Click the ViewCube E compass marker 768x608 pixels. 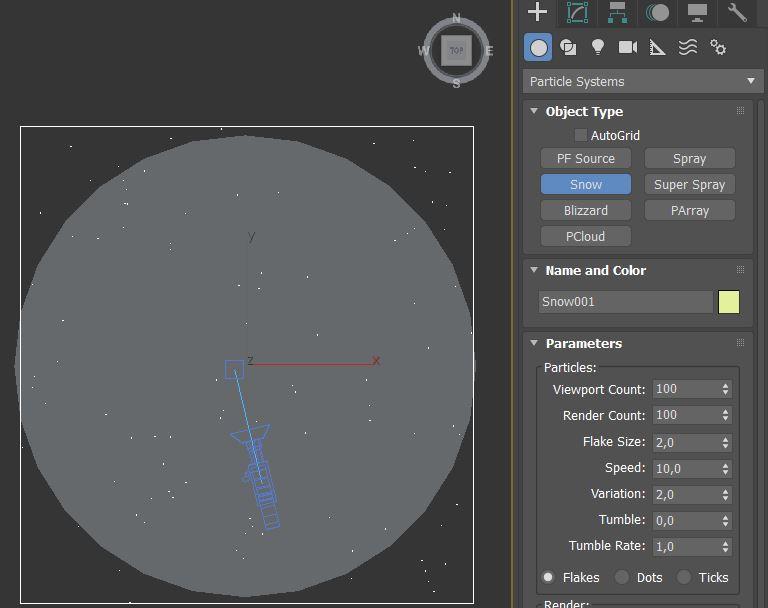(489, 50)
